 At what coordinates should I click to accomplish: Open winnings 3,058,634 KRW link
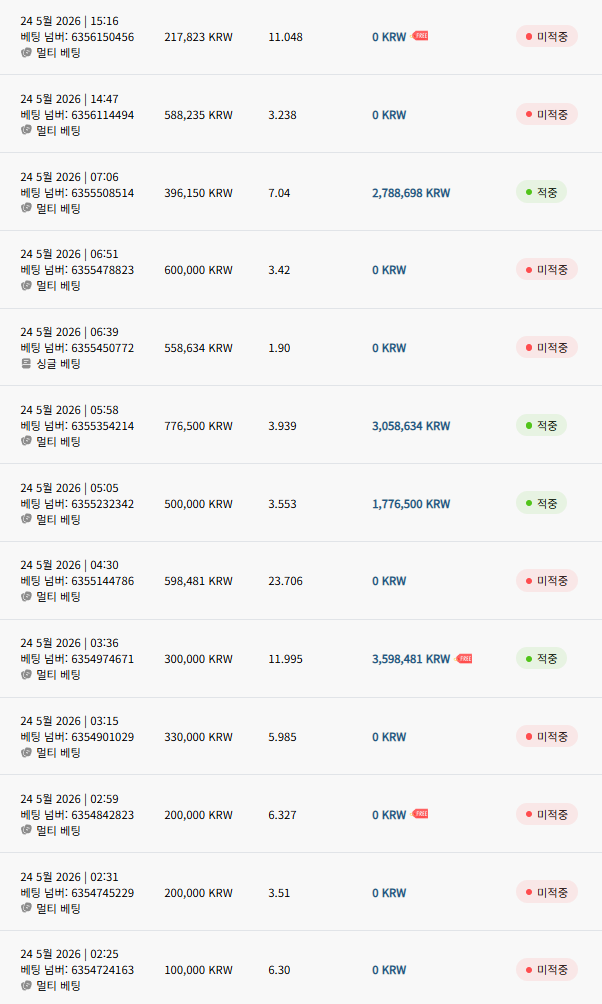pyautogui.click(x=411, y=426)
